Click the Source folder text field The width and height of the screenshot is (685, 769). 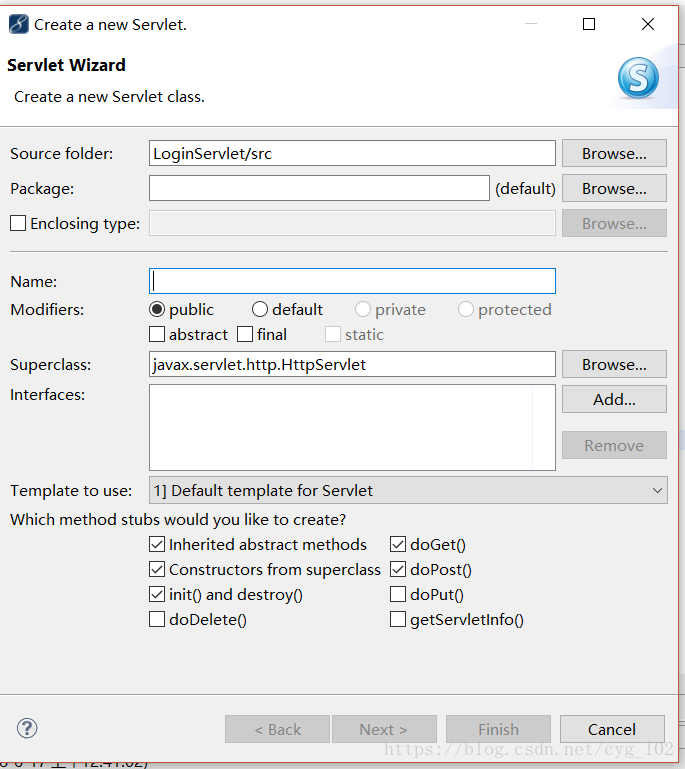pos(352,154)
